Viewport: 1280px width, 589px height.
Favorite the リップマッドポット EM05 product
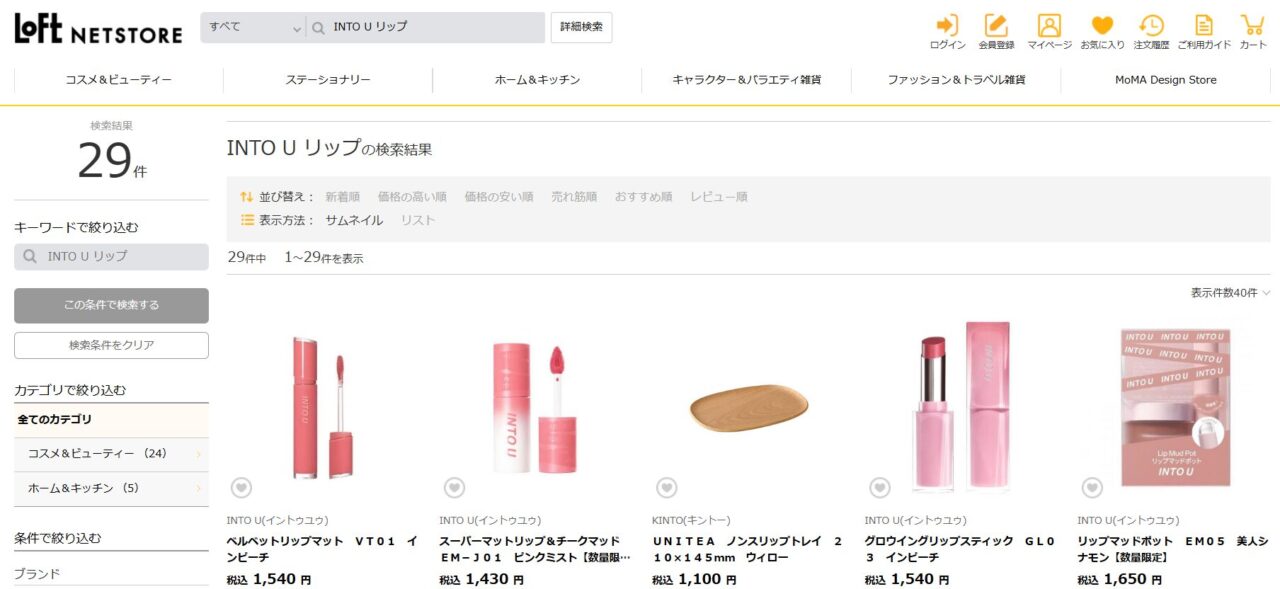click(x=1092, y=488)
